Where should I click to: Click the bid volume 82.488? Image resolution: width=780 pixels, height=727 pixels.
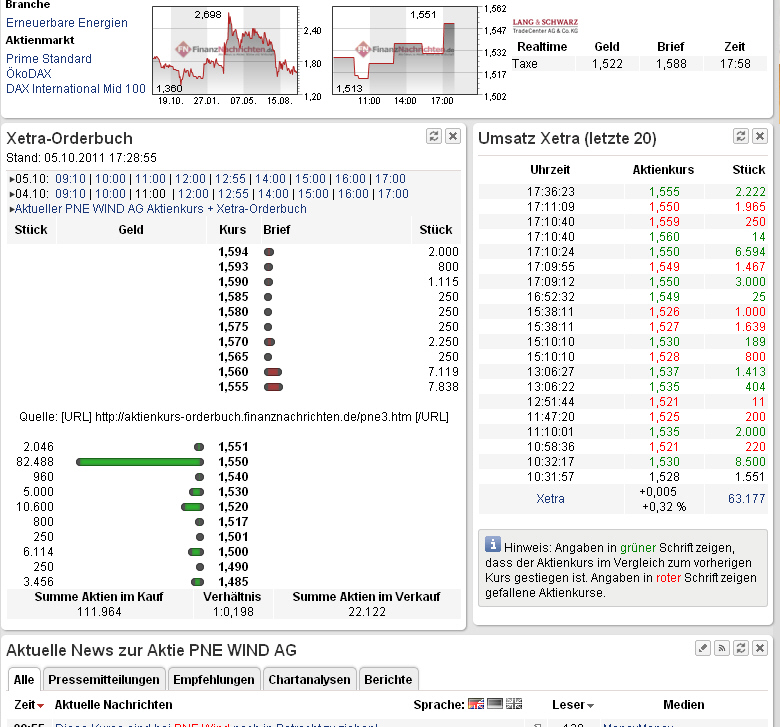click(35, 462)
